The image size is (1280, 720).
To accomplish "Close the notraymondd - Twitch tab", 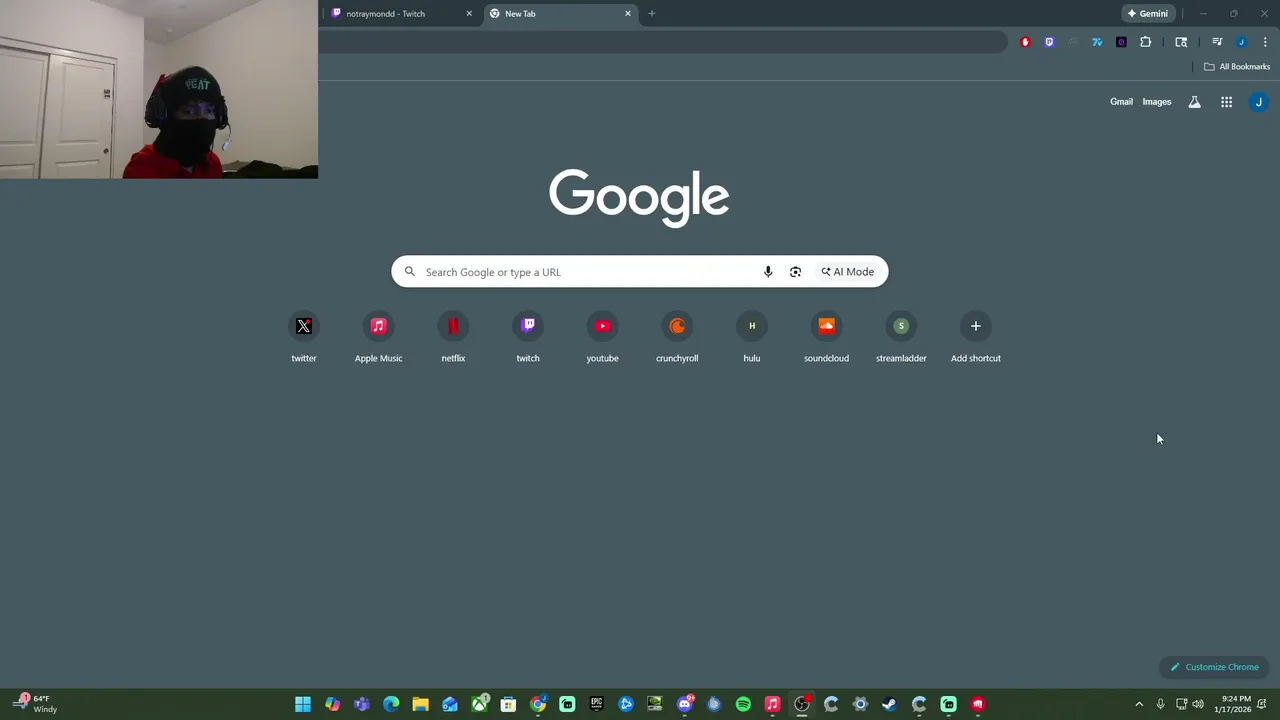I will point(469,13).
